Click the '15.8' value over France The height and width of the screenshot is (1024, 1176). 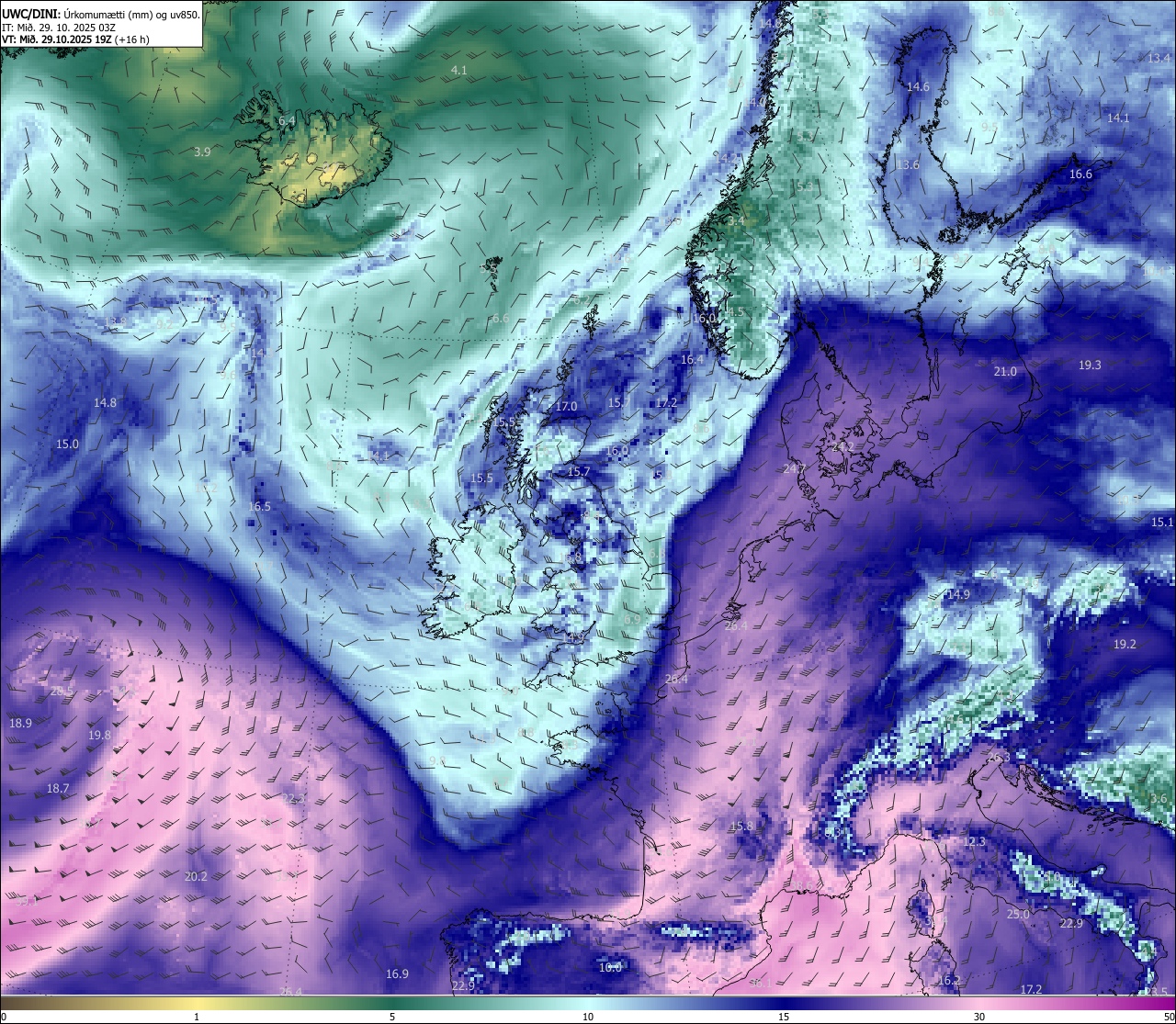pos(741,826)
